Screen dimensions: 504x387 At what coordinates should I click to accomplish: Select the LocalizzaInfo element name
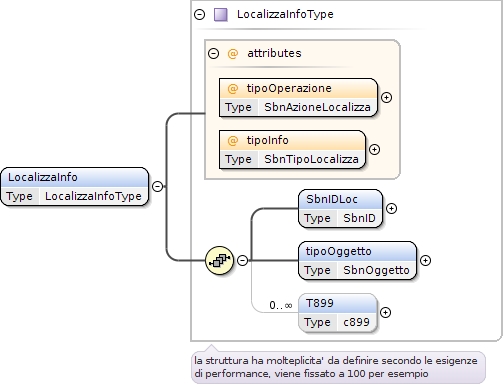(x=43, y=177)
